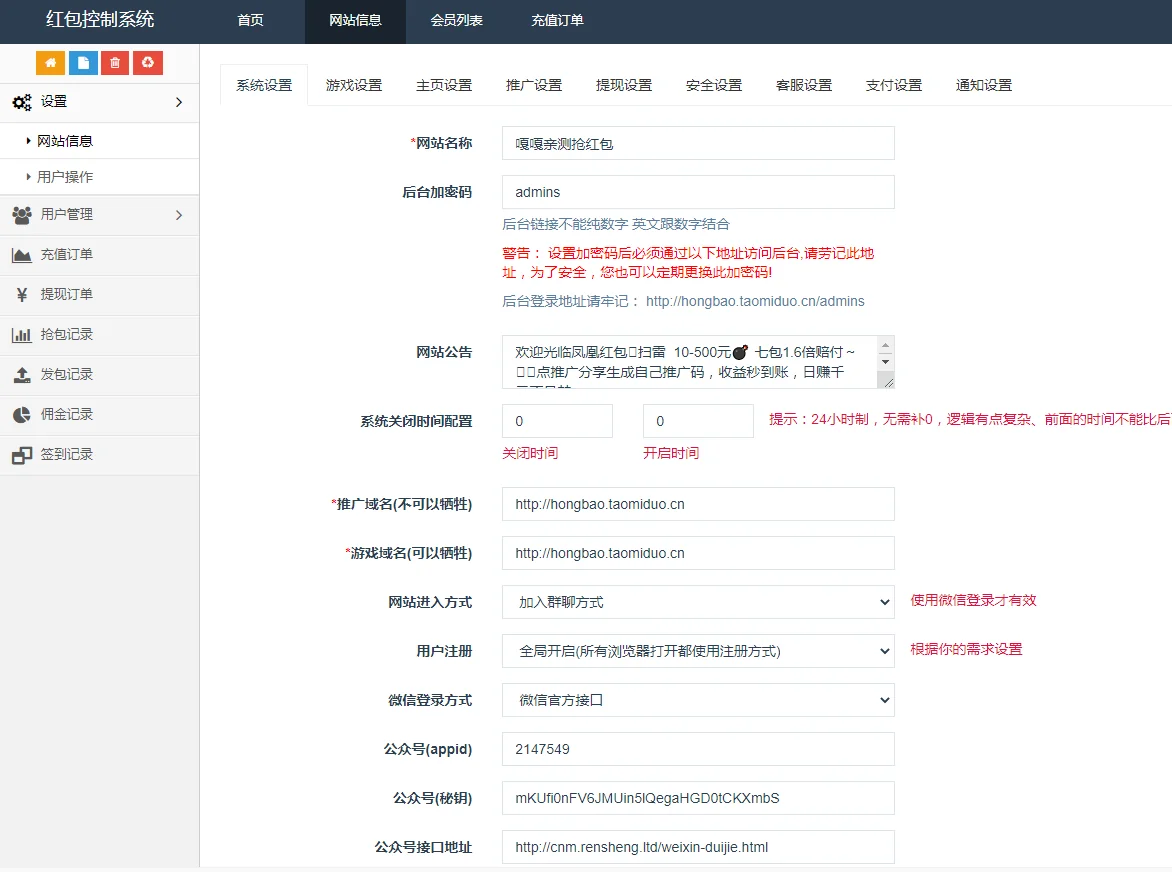Open the 网站进入方式 dropdown
This screenshot has width=1172, height=872.
coord(697,602)
